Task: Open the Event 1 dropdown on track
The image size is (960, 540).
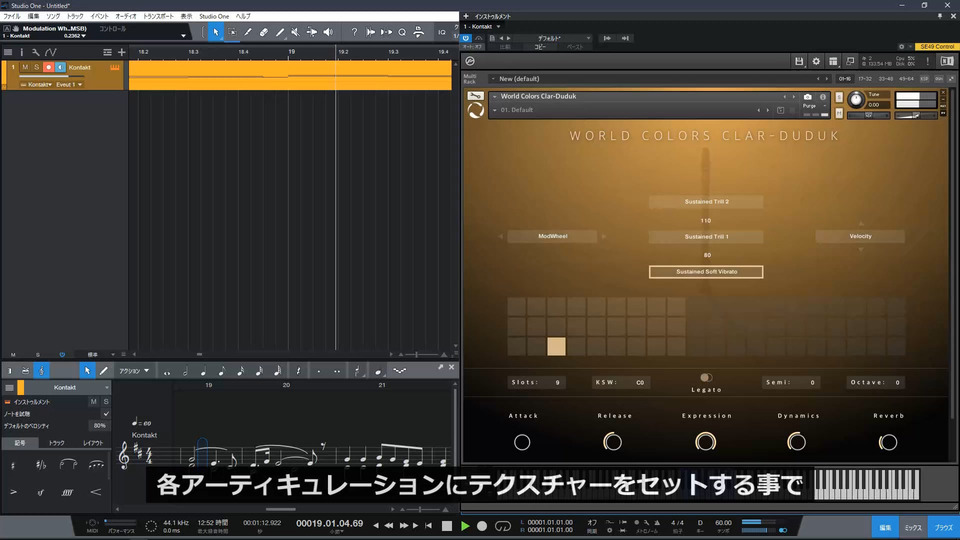Action: (69, 84)
